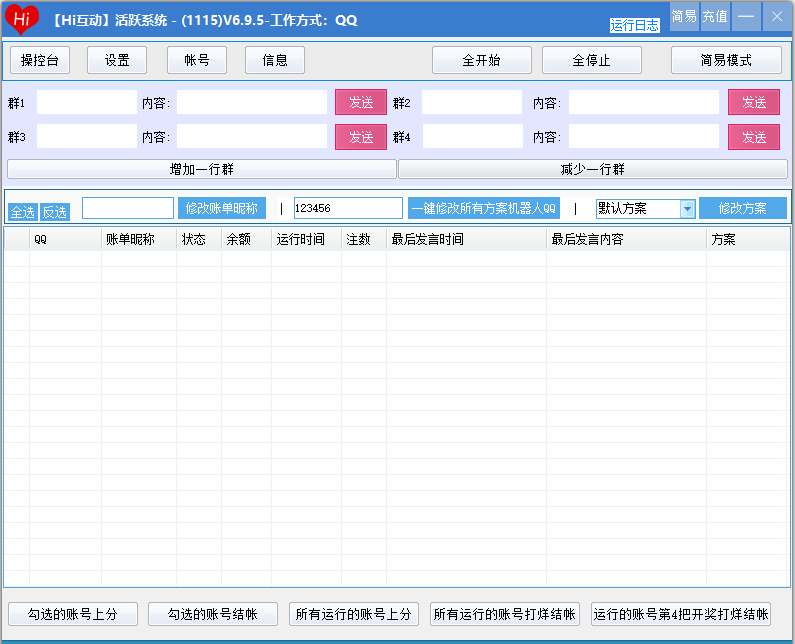Click the Hi heart logo icon
The height and width of the screenshot is (644, 795).
coord(22,20)
